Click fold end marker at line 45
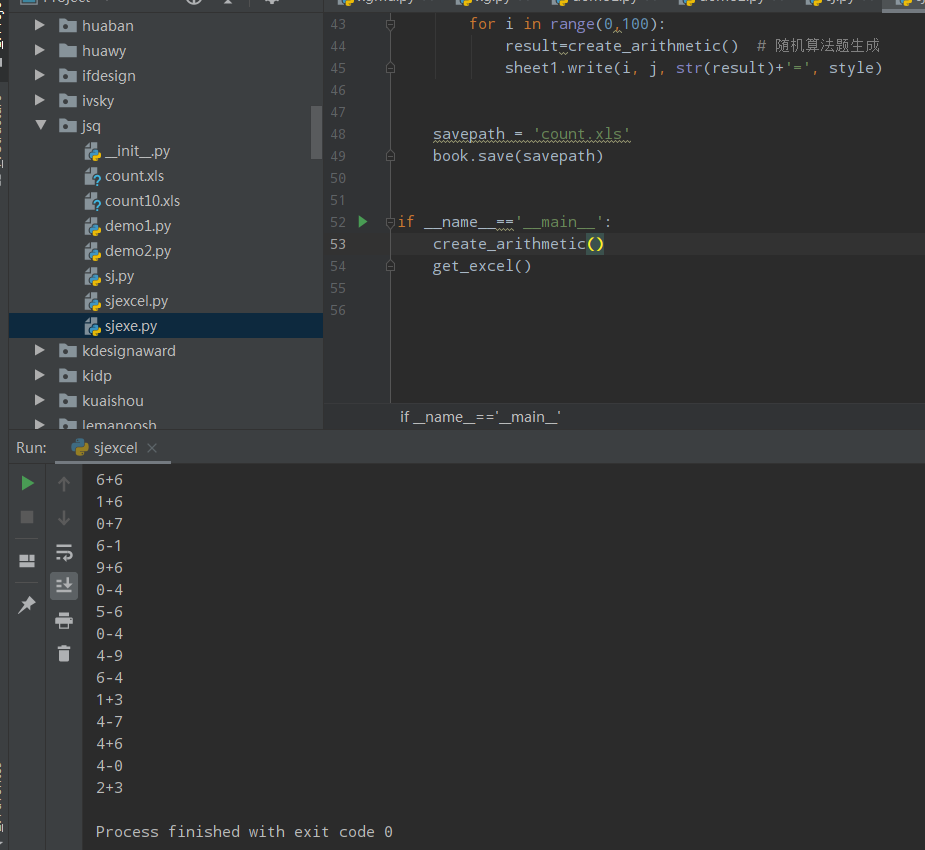The width and height of the screenshot is (925, 850). 390,68
